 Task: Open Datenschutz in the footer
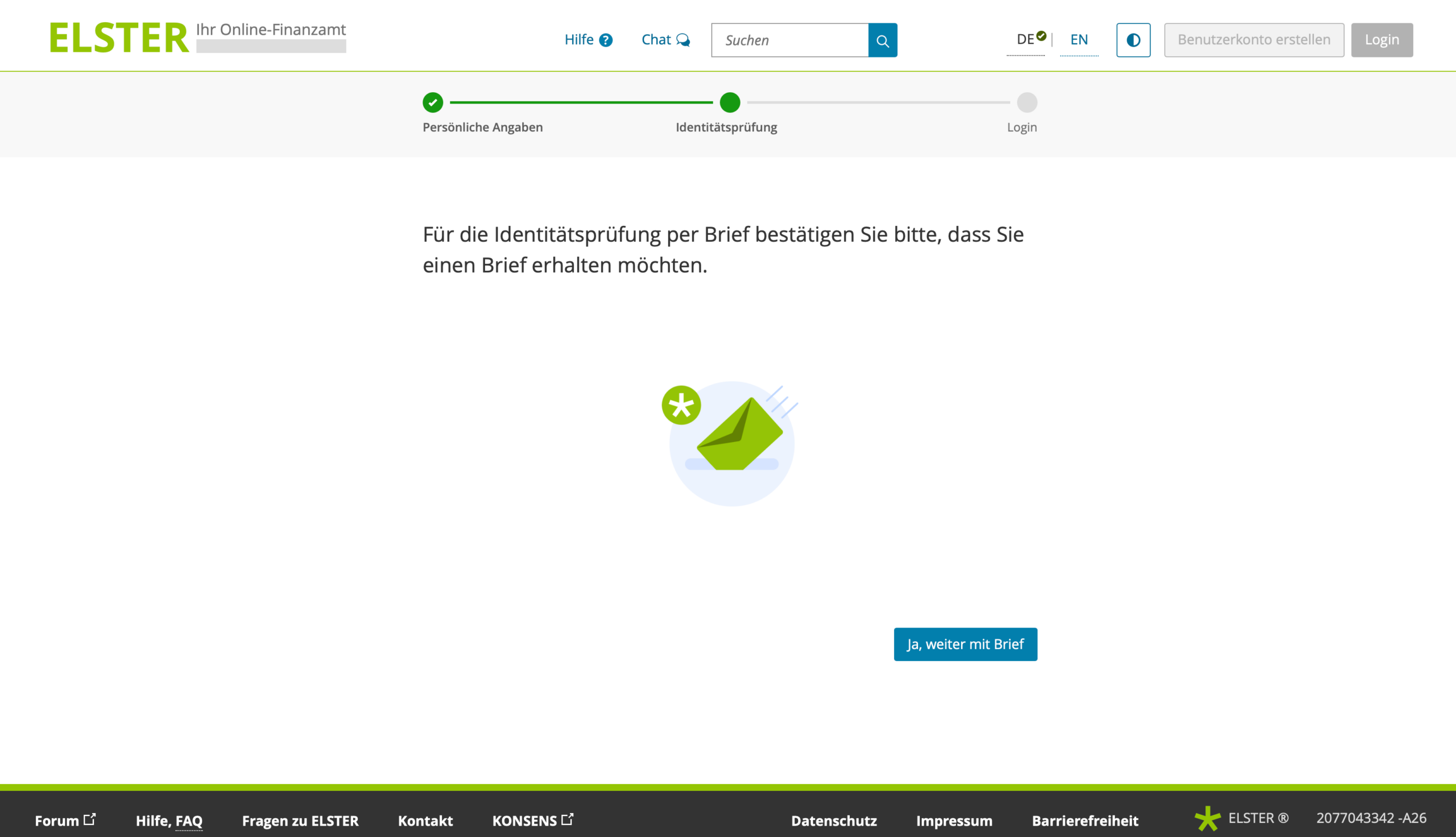[x=834, y=820]
